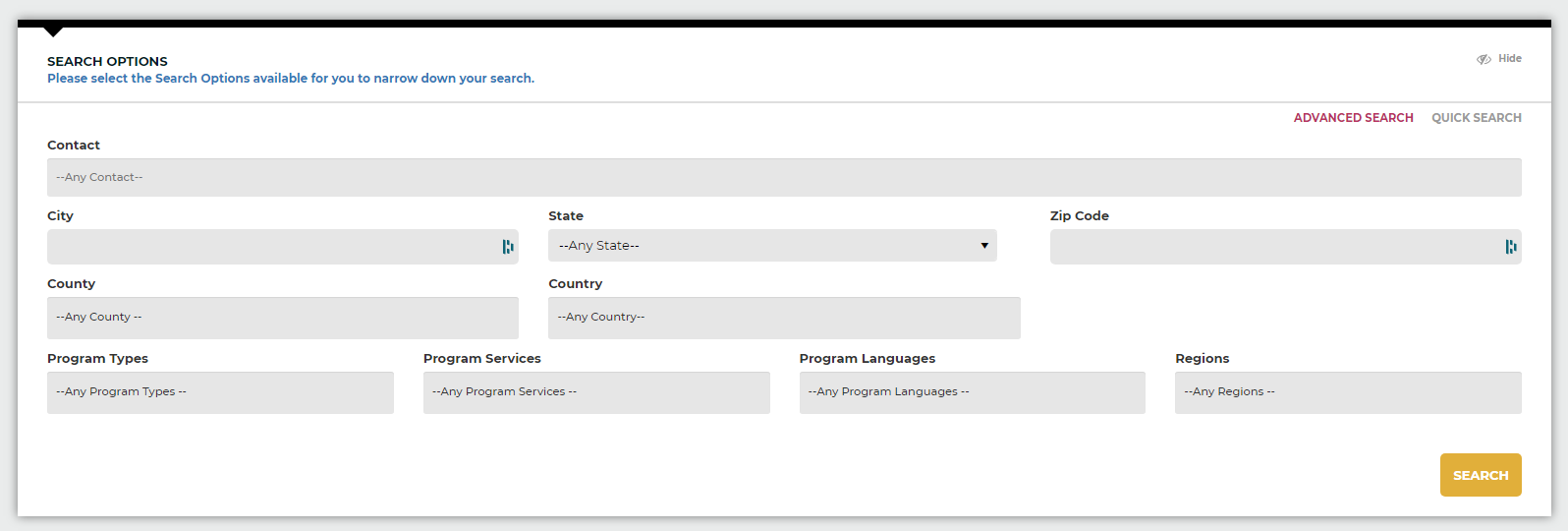
Task: Click the black triangle panel pointer
Action: point(54,32)
